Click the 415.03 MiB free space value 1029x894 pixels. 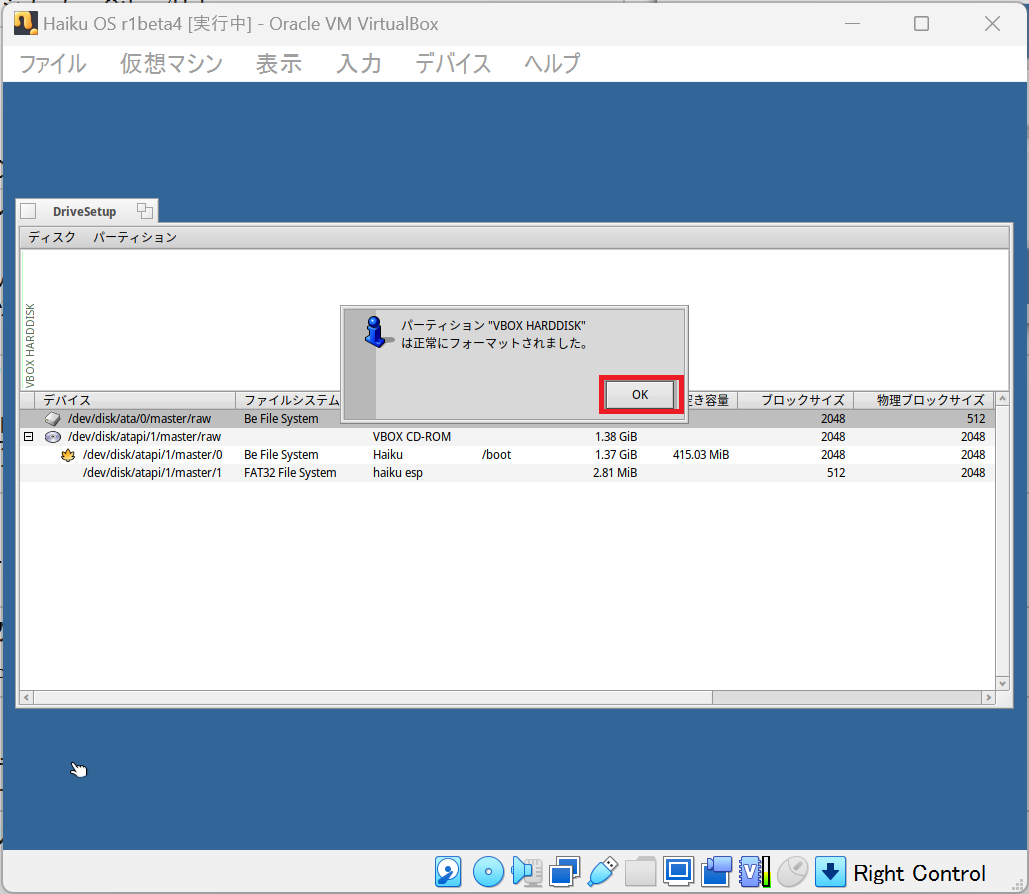click(701, 454)
